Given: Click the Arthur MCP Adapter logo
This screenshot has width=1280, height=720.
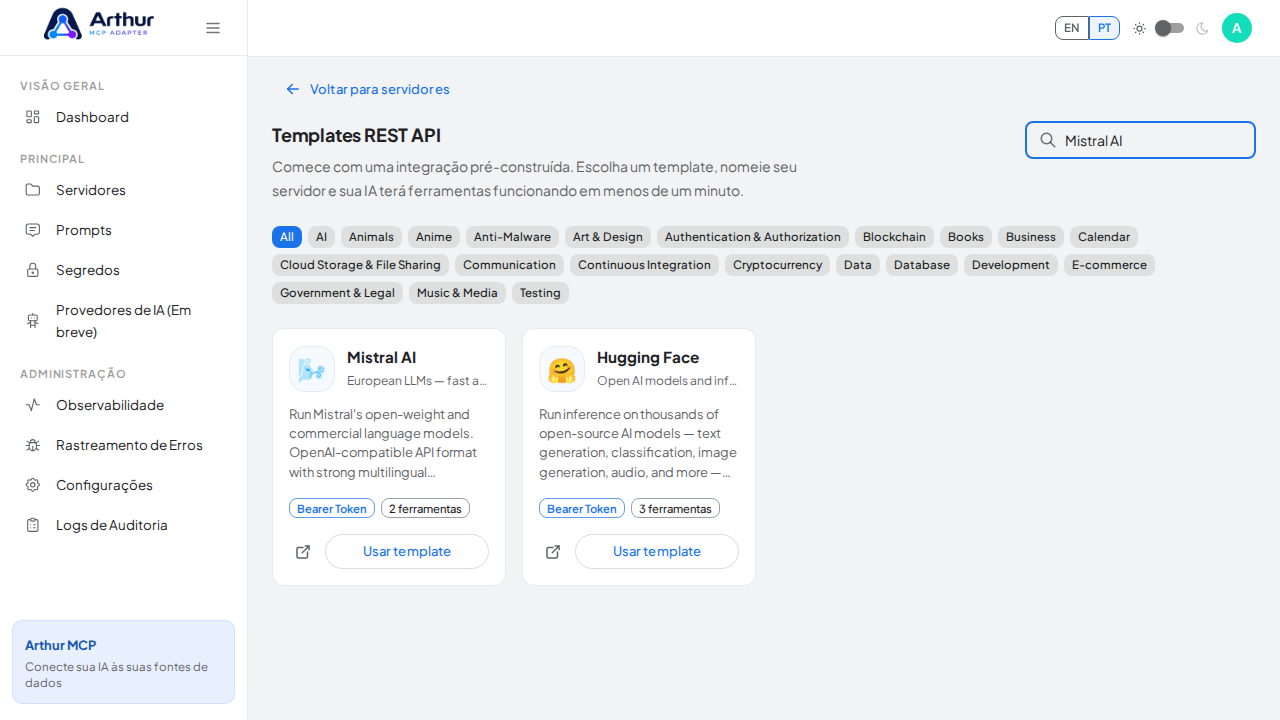Looking at the screenshot, I should pyautogui.click(x=99, y=24).
